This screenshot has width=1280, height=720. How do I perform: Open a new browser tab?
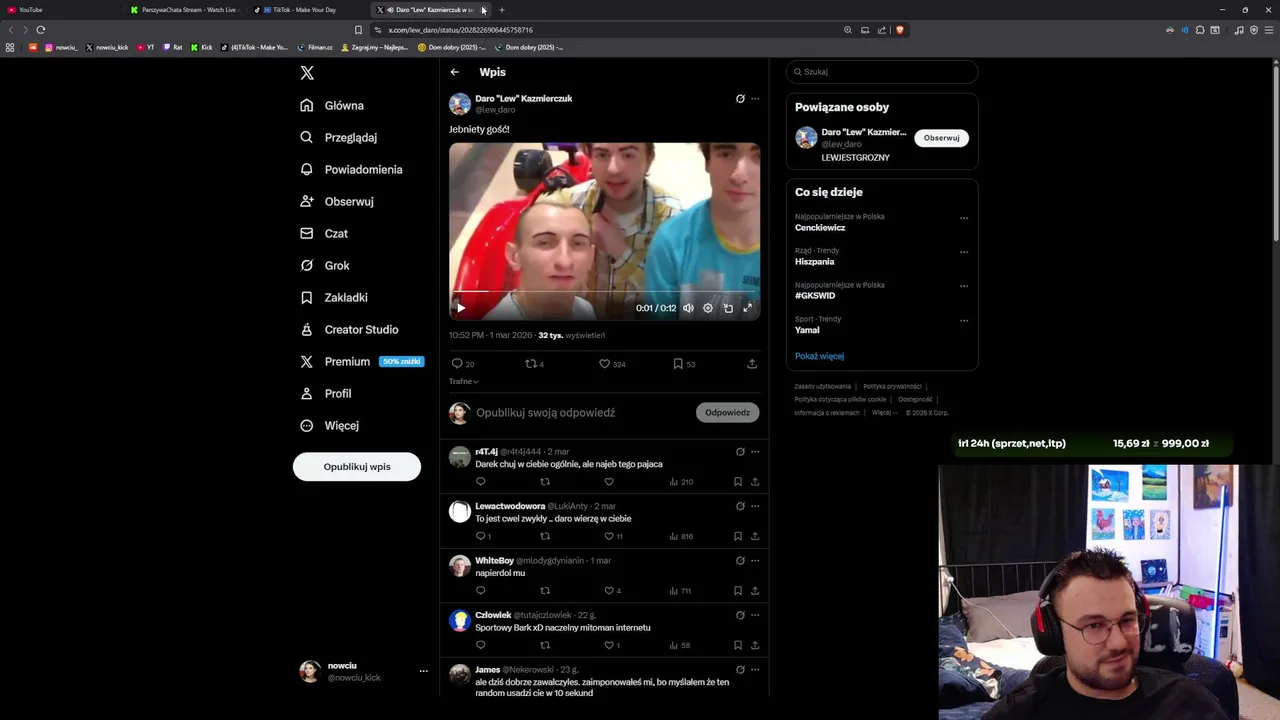(x=502, y=10)
